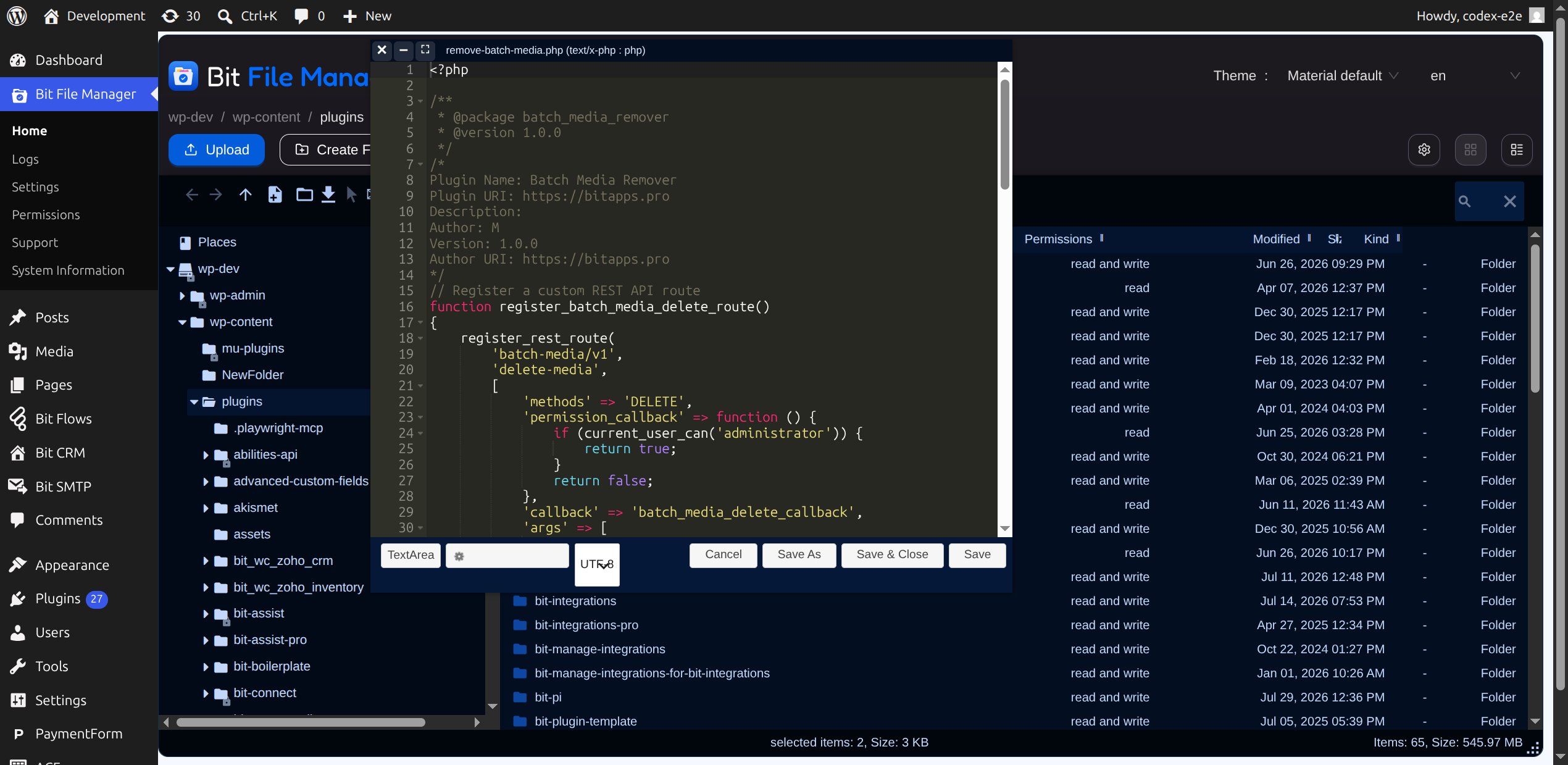Toggle fullscreen of the editor window
The height and width of the screenshot is (765, 1568).
(x=425, y=49)
